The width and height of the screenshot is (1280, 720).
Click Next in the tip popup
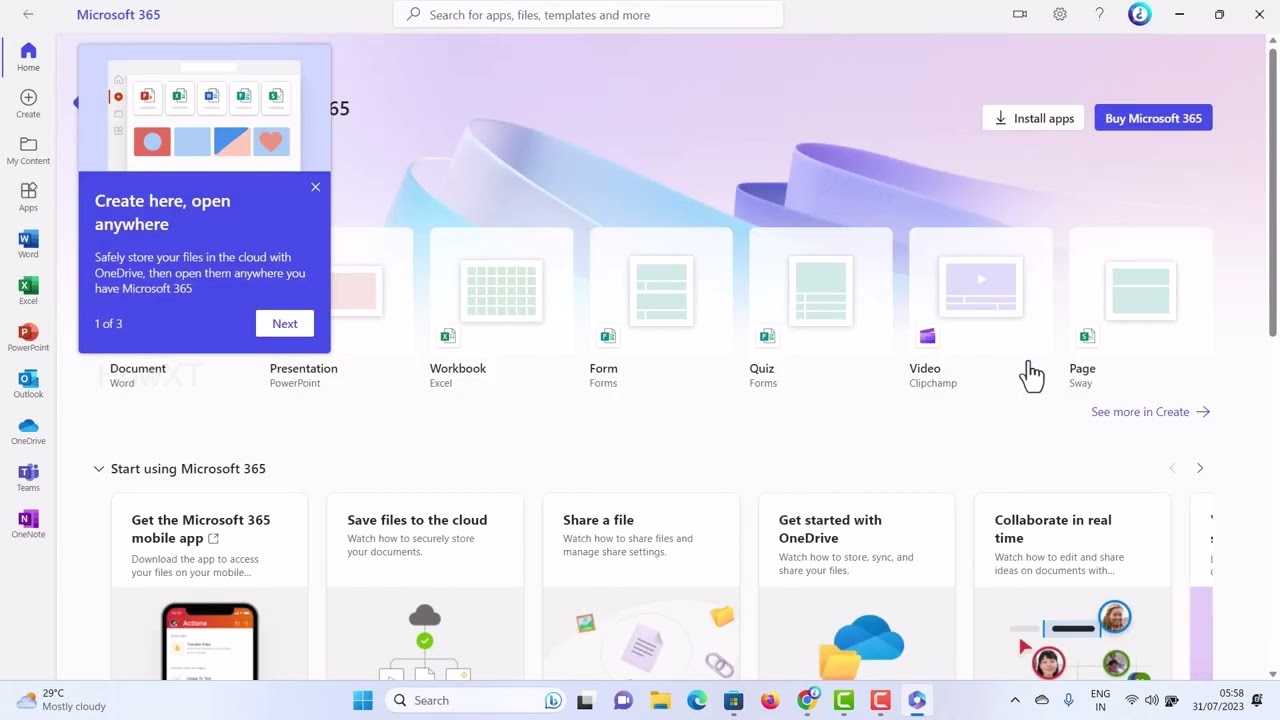285,323
